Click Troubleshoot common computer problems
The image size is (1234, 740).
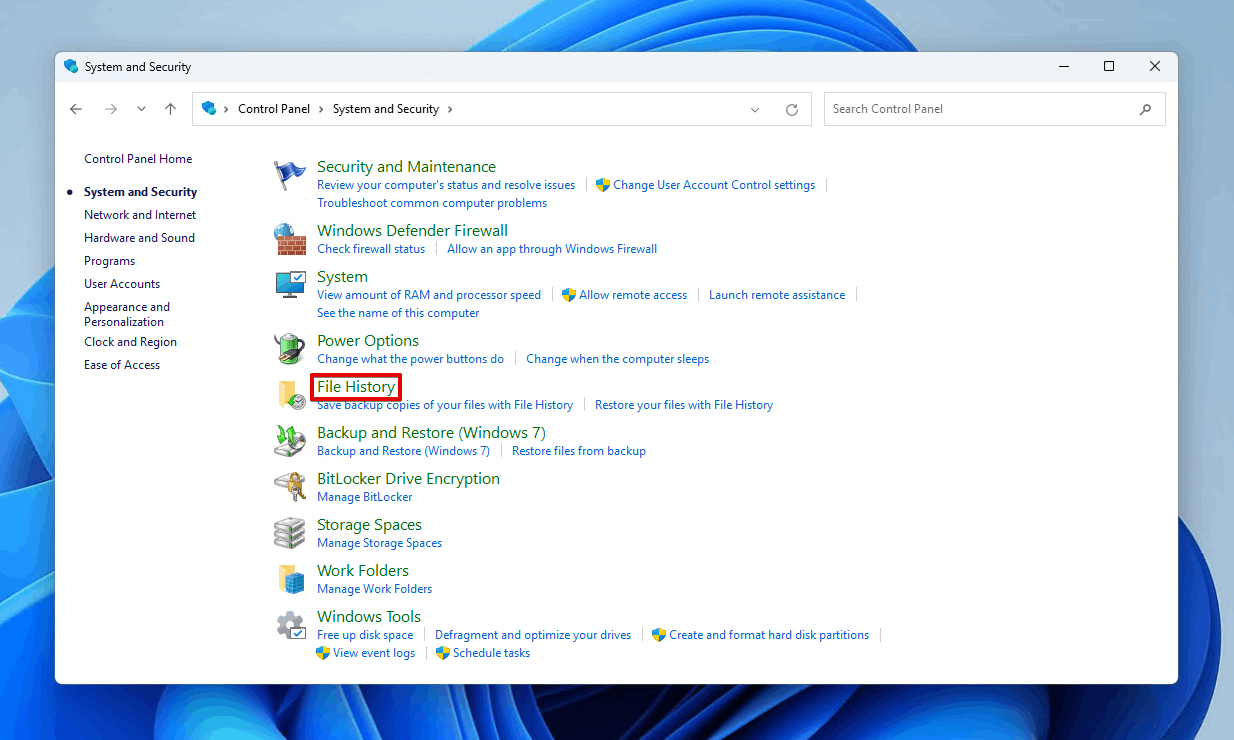(432, 203)
